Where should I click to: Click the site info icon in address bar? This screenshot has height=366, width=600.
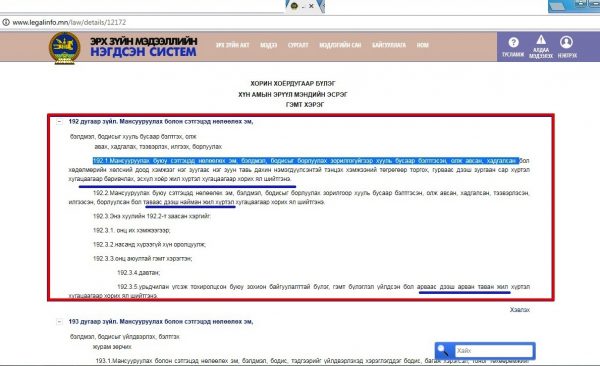[6, 22]
